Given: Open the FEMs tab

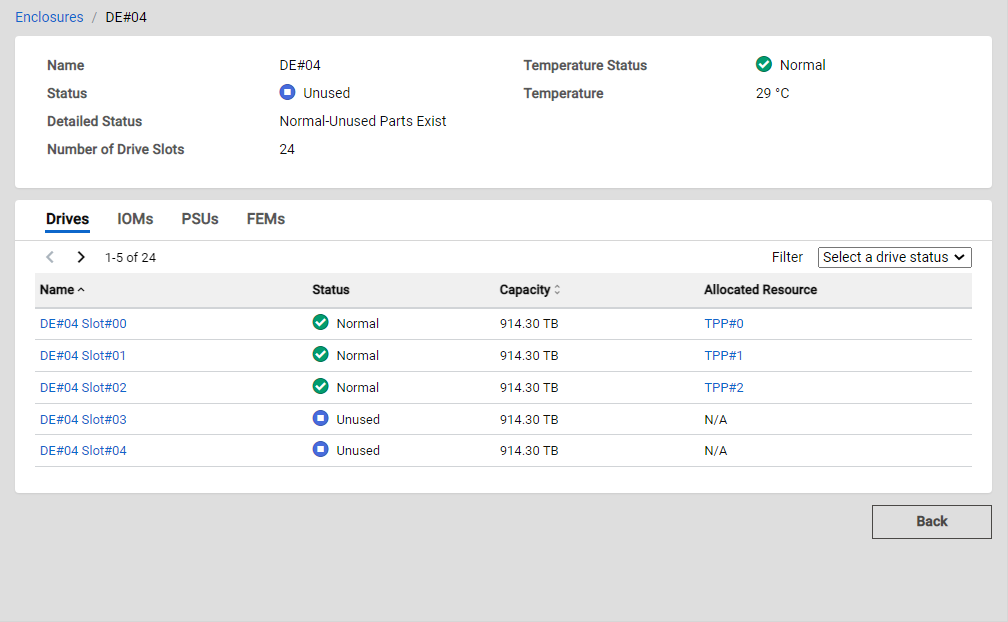Looking at the screenshot, I should 266,219.
